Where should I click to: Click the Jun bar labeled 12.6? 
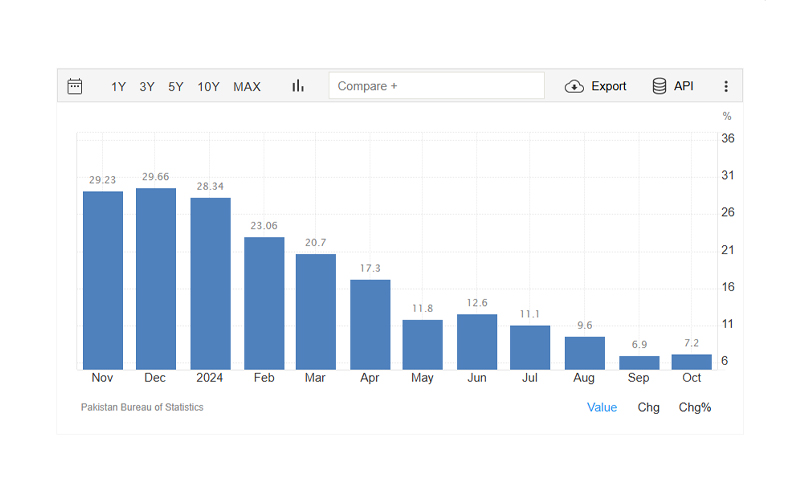click(x=477, y=342)
